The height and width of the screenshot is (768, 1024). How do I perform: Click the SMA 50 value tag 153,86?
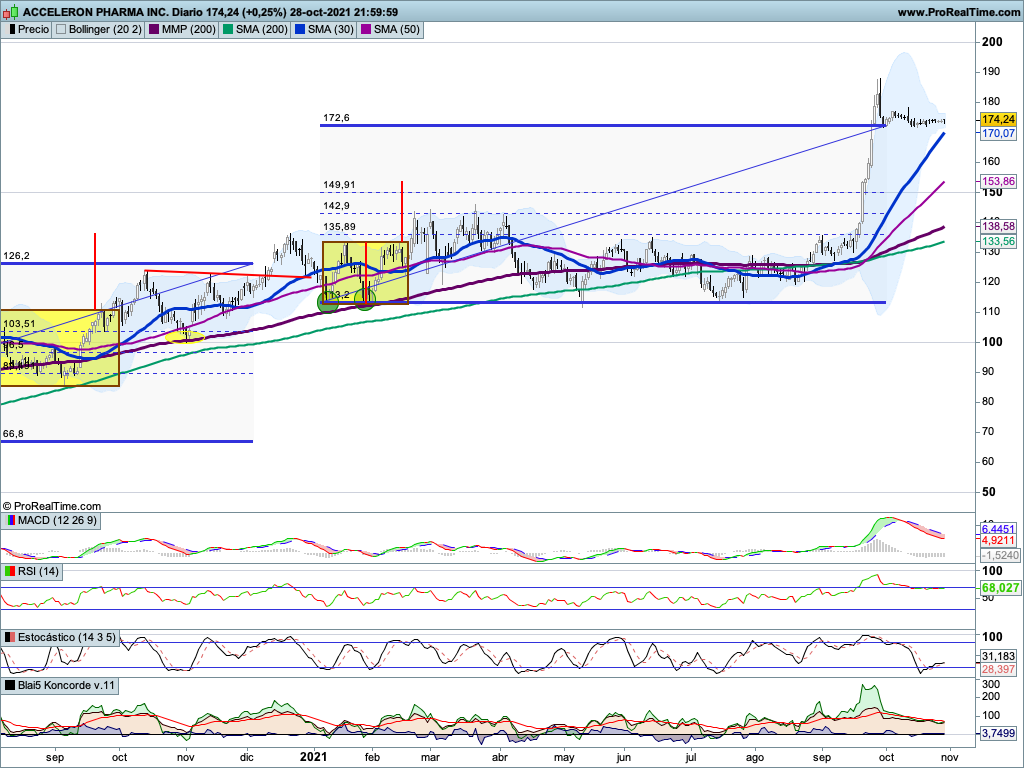click(999, 182)
